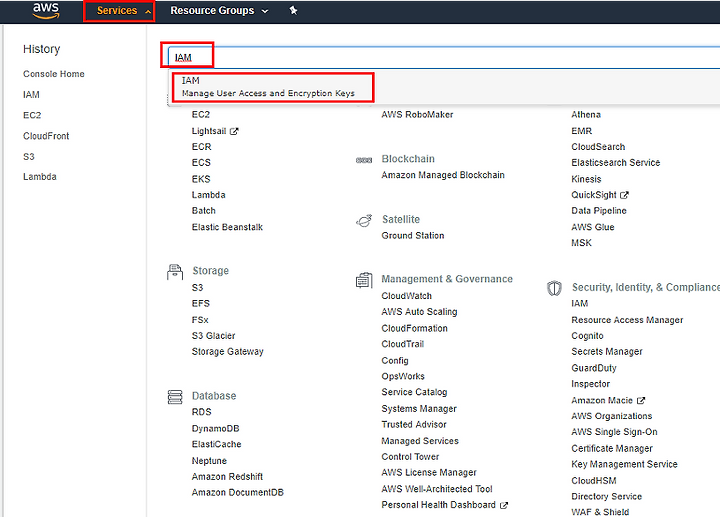Open Systems Manager service

419,409
